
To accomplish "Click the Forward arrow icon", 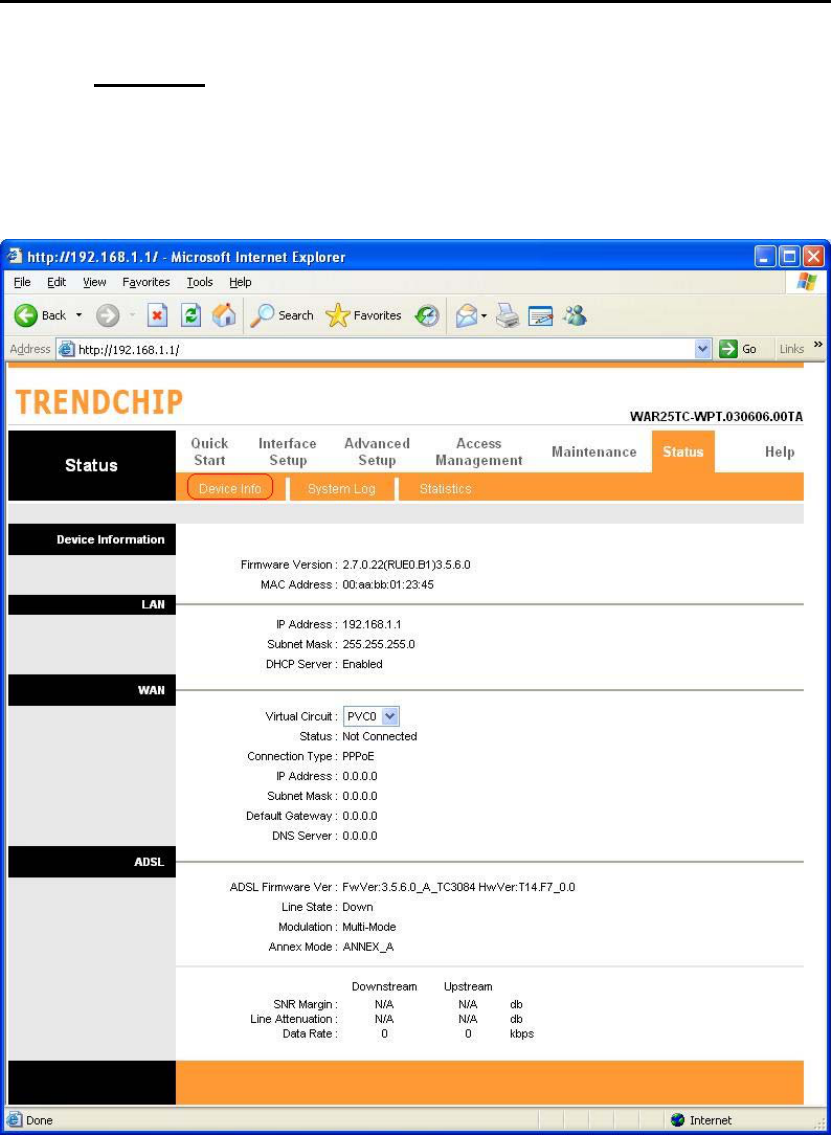I will point(107,316).
